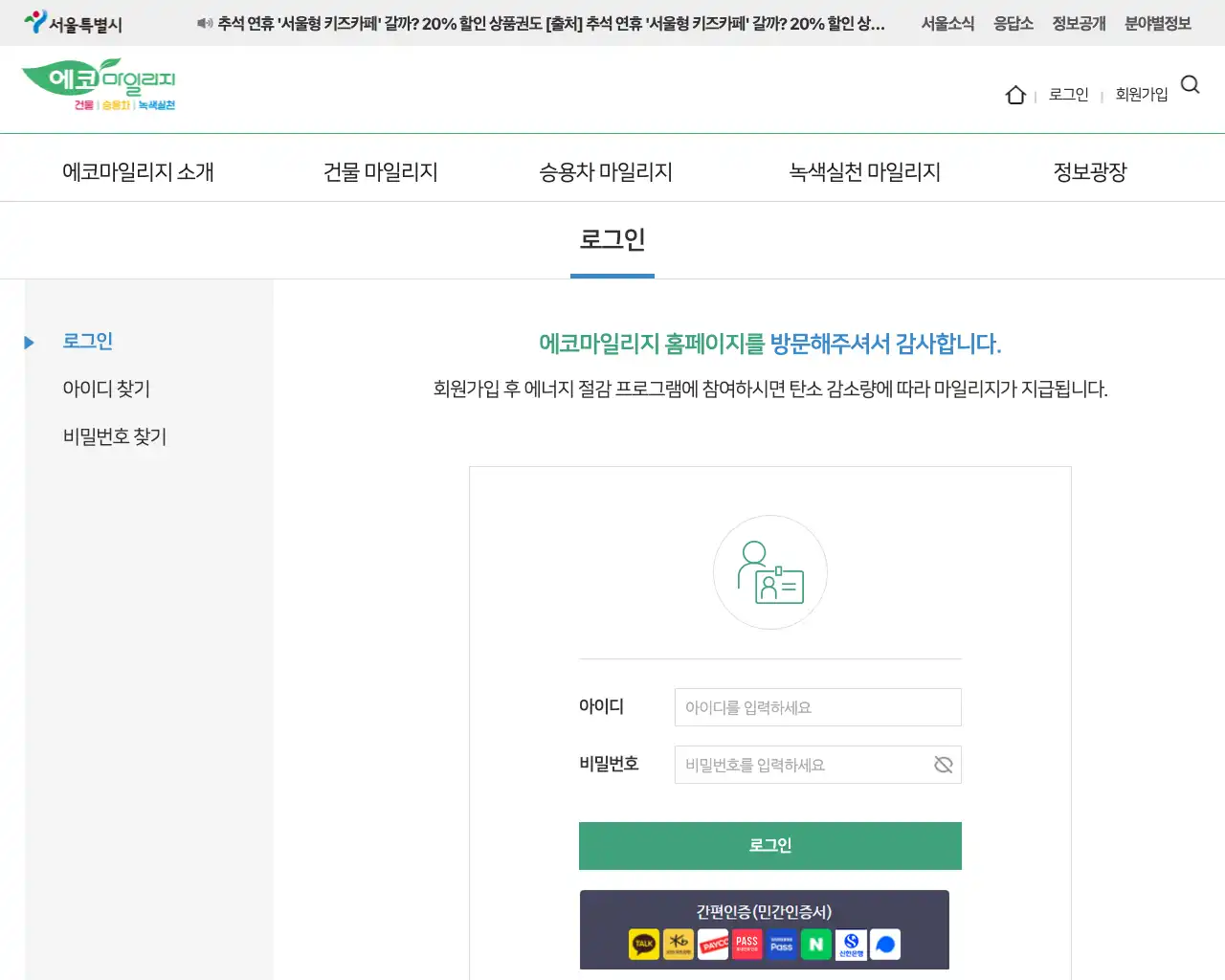Select the Toss authentication icon

click(885, 945)
